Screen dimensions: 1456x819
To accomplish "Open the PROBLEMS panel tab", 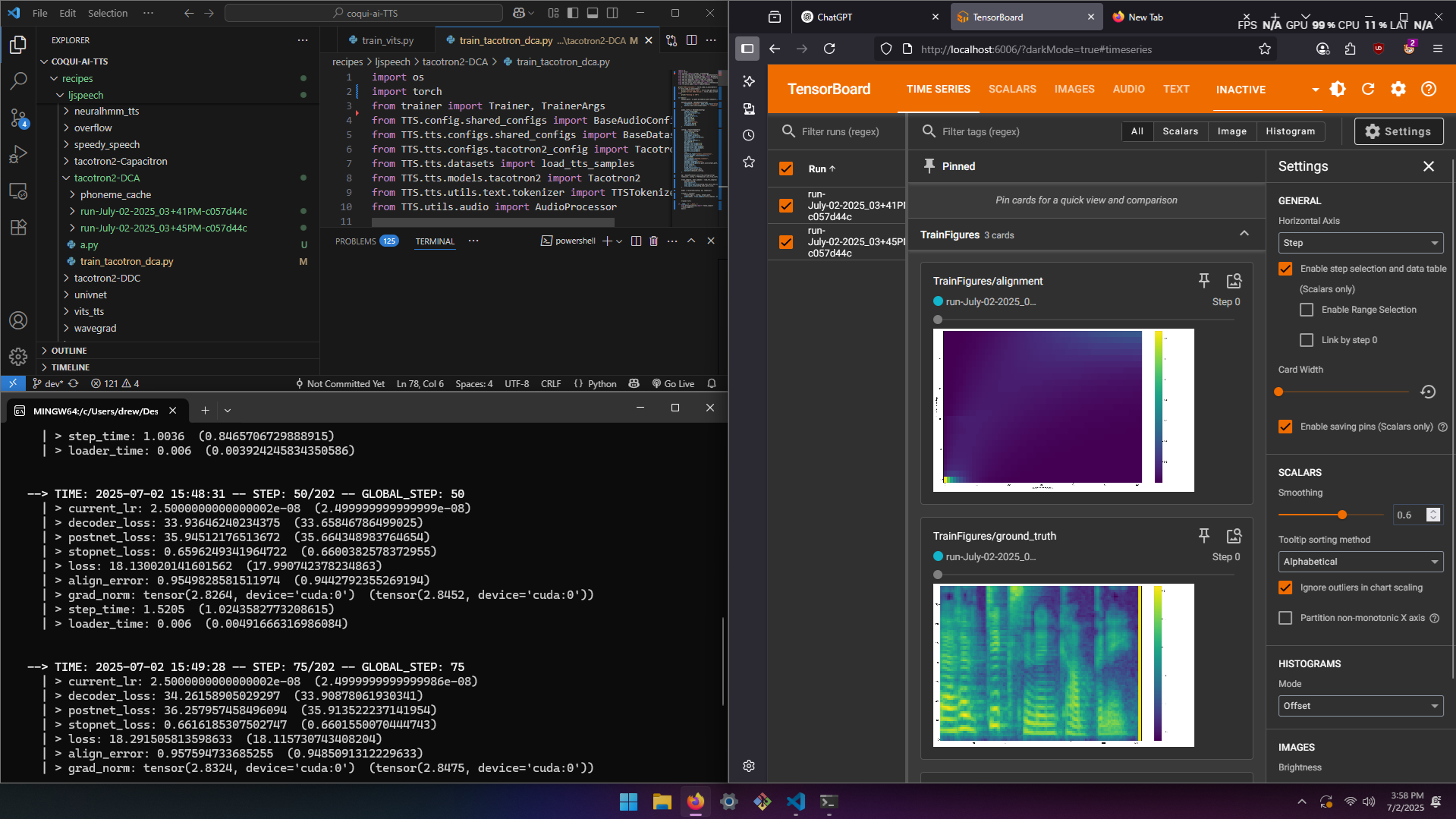I will click(366, 241).
